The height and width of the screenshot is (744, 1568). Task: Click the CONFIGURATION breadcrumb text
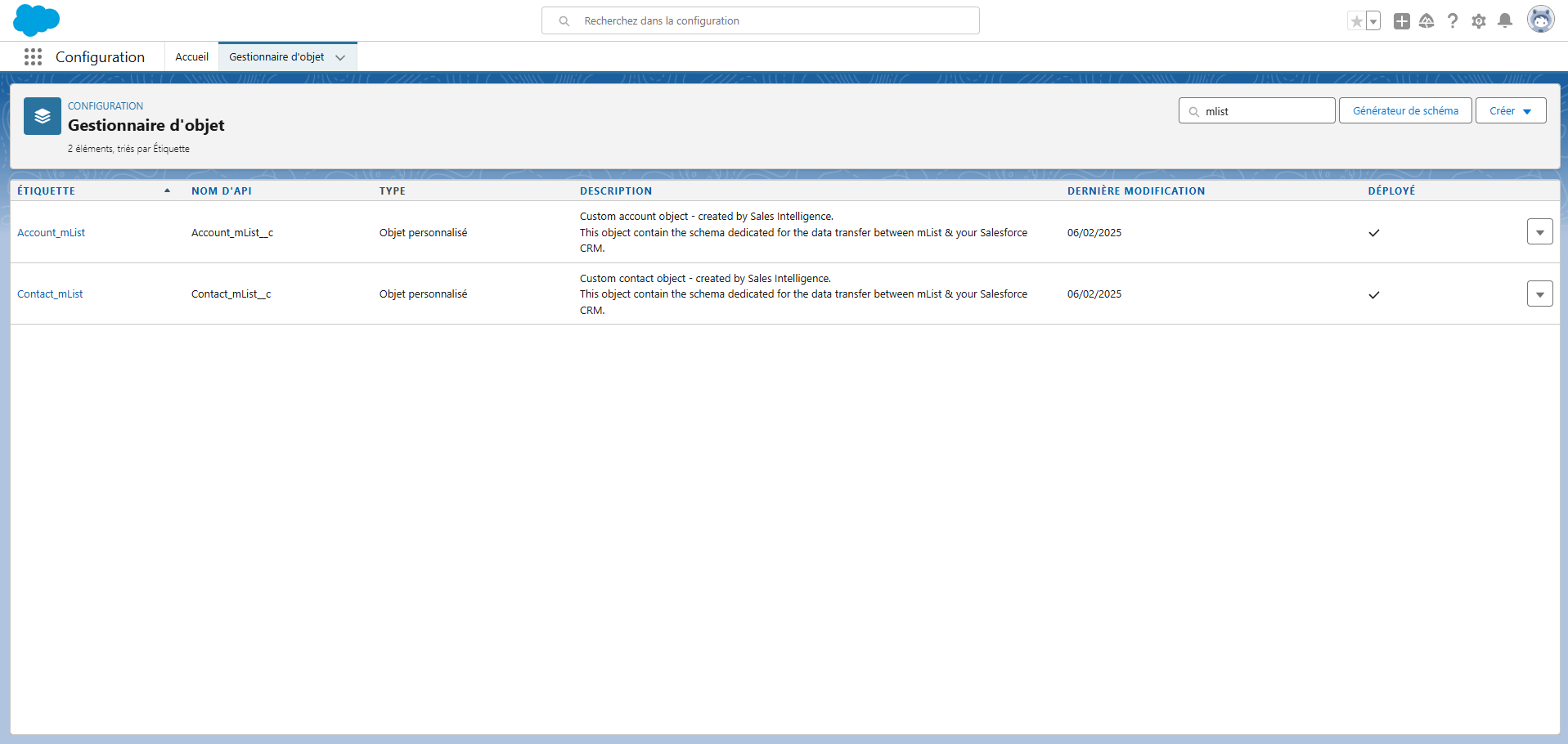click(x=106, y=106)
